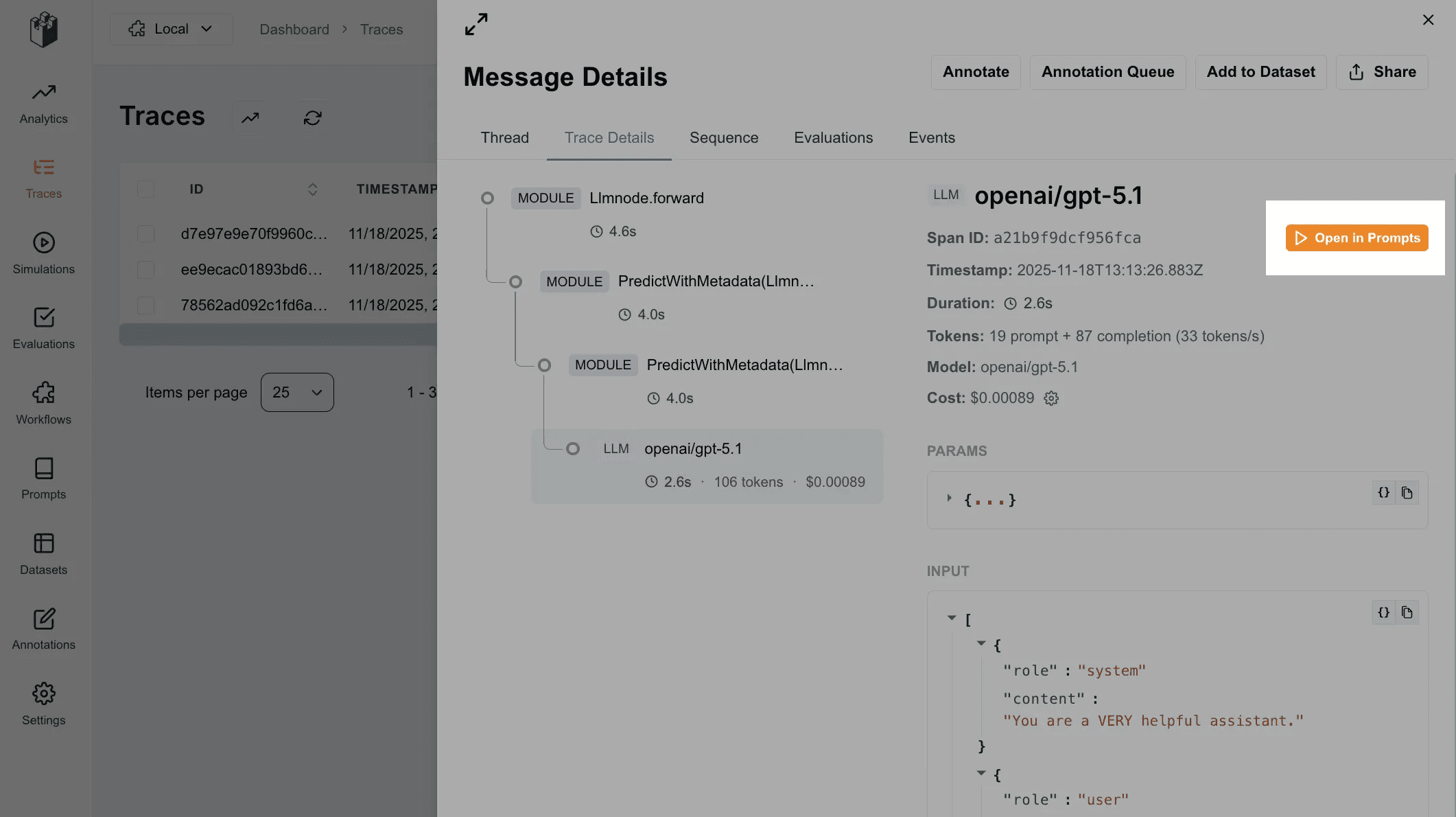Image resolution: width=1456 pixels, height=817 pixels.
Task: Select the Llmnode.forward module span
Action: tap(646, 198)
